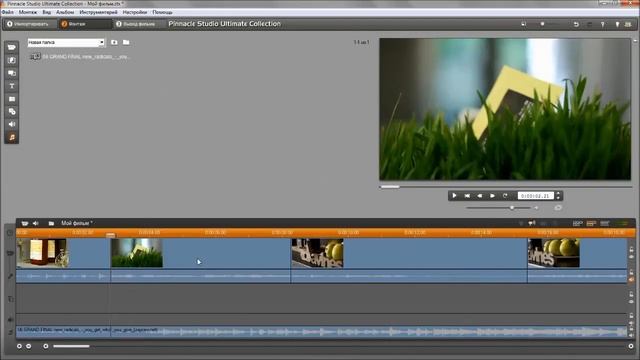640x360 pixels.
Task: Open the Монтаж menu in the menu bar
Action: tap(28, 12)
